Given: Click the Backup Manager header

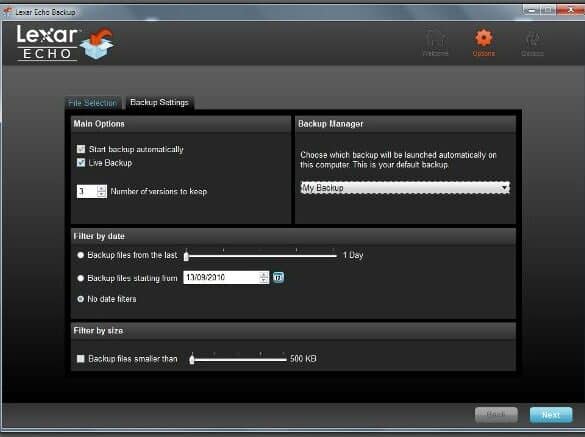Looking at the screenshot, I should [406, 124].
